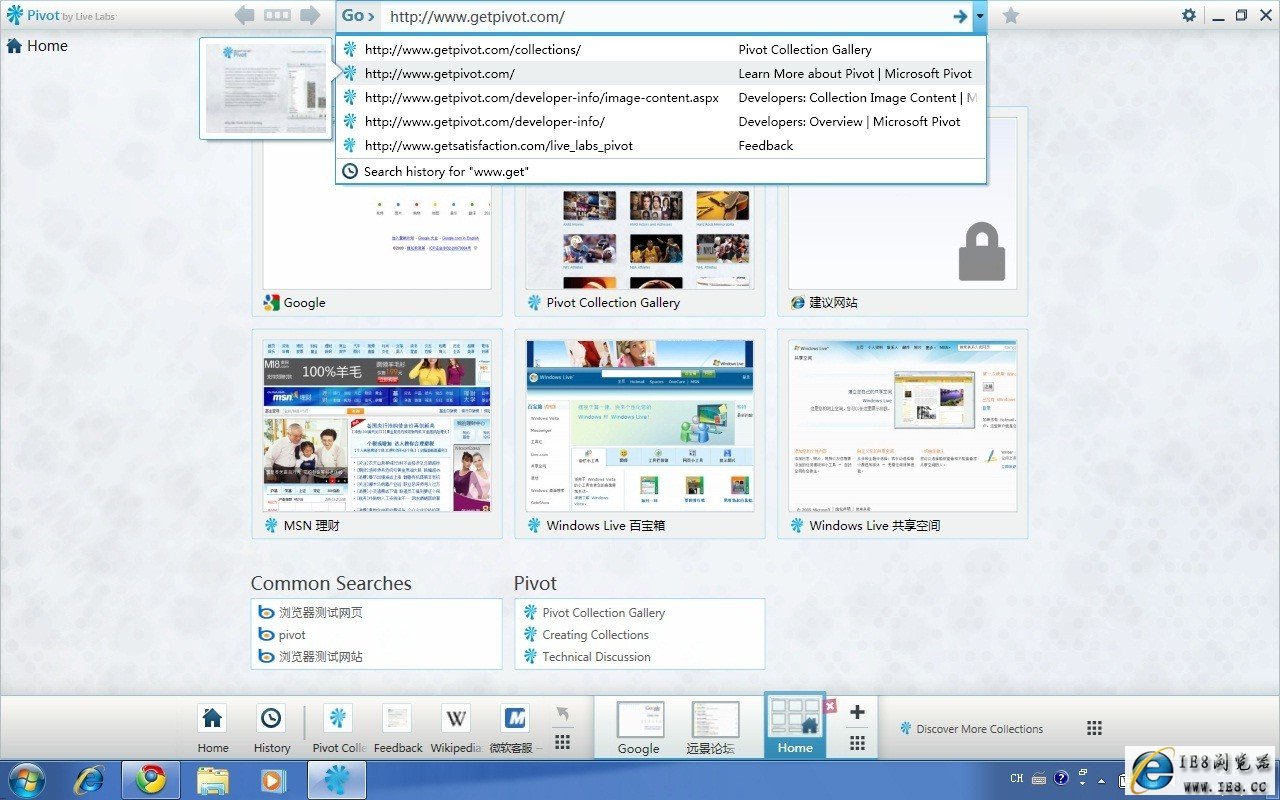Open the Windows Live 共享空间 thumbnail
This screenshot has height=800, width=1280.
tap(902, 434)
